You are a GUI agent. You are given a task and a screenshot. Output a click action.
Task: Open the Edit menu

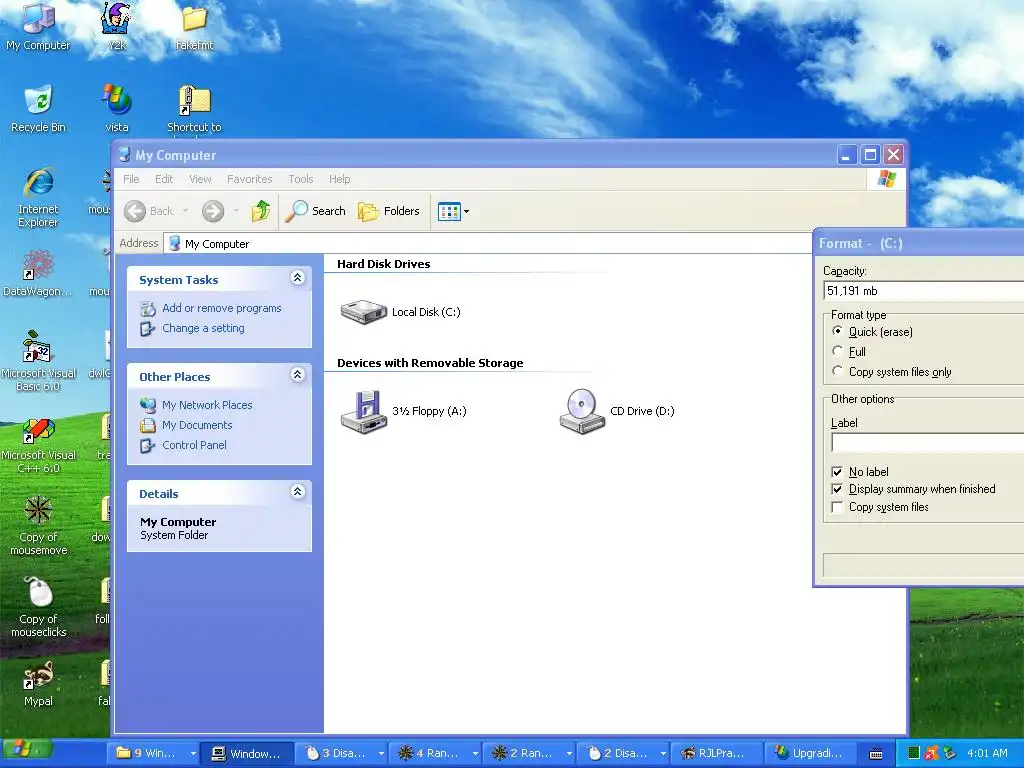164,179
